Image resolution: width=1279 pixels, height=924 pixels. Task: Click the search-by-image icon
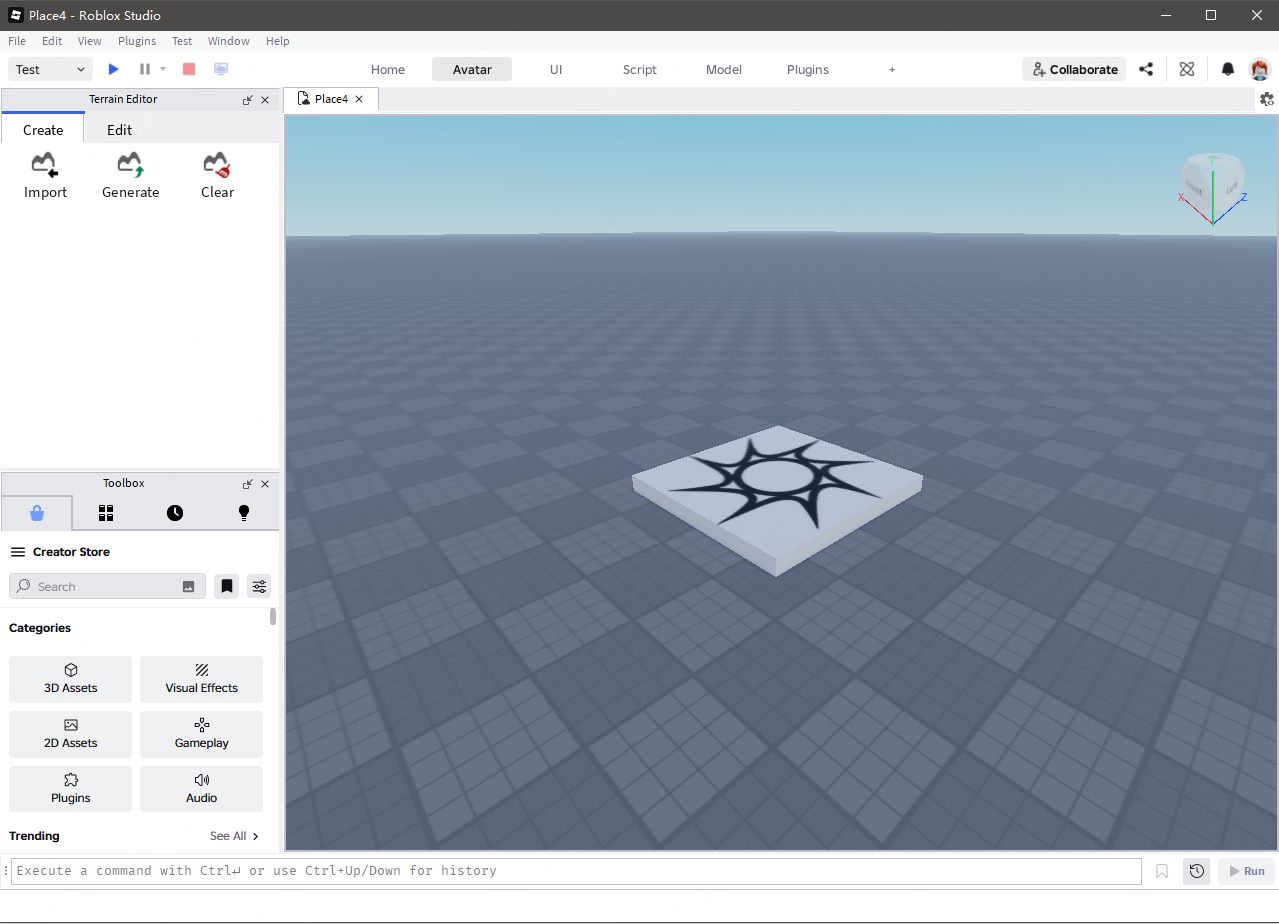189,587
